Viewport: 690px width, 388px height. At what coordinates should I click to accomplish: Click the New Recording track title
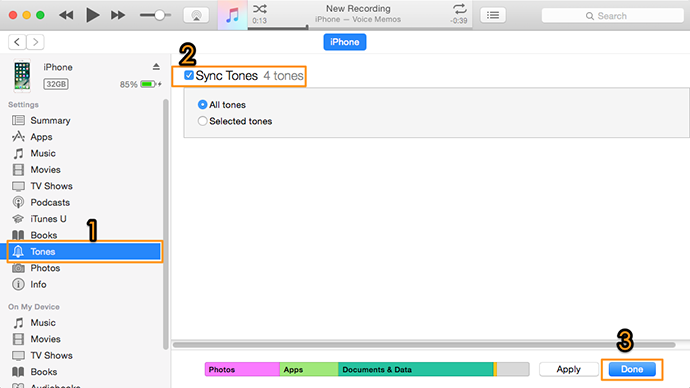click(x=358, y=8)
